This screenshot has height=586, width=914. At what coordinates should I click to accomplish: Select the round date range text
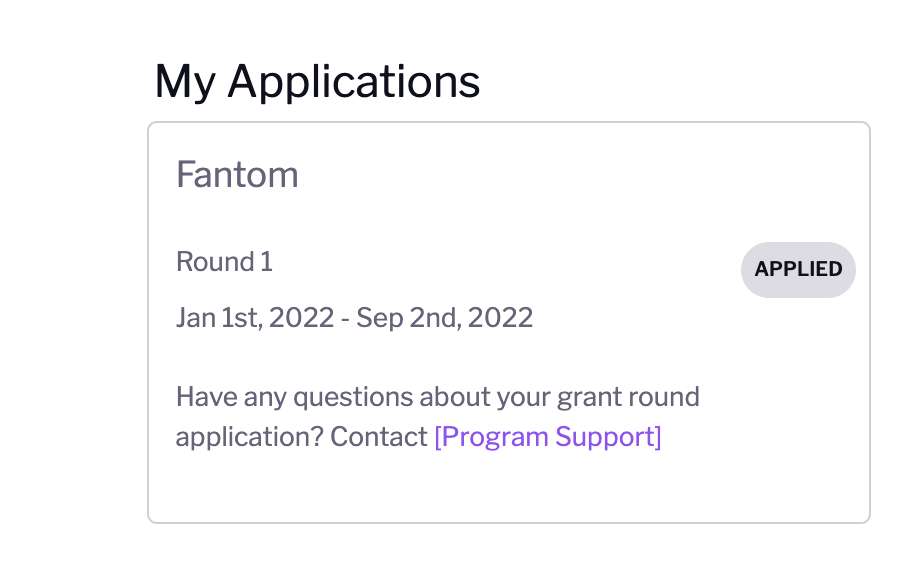354,317
